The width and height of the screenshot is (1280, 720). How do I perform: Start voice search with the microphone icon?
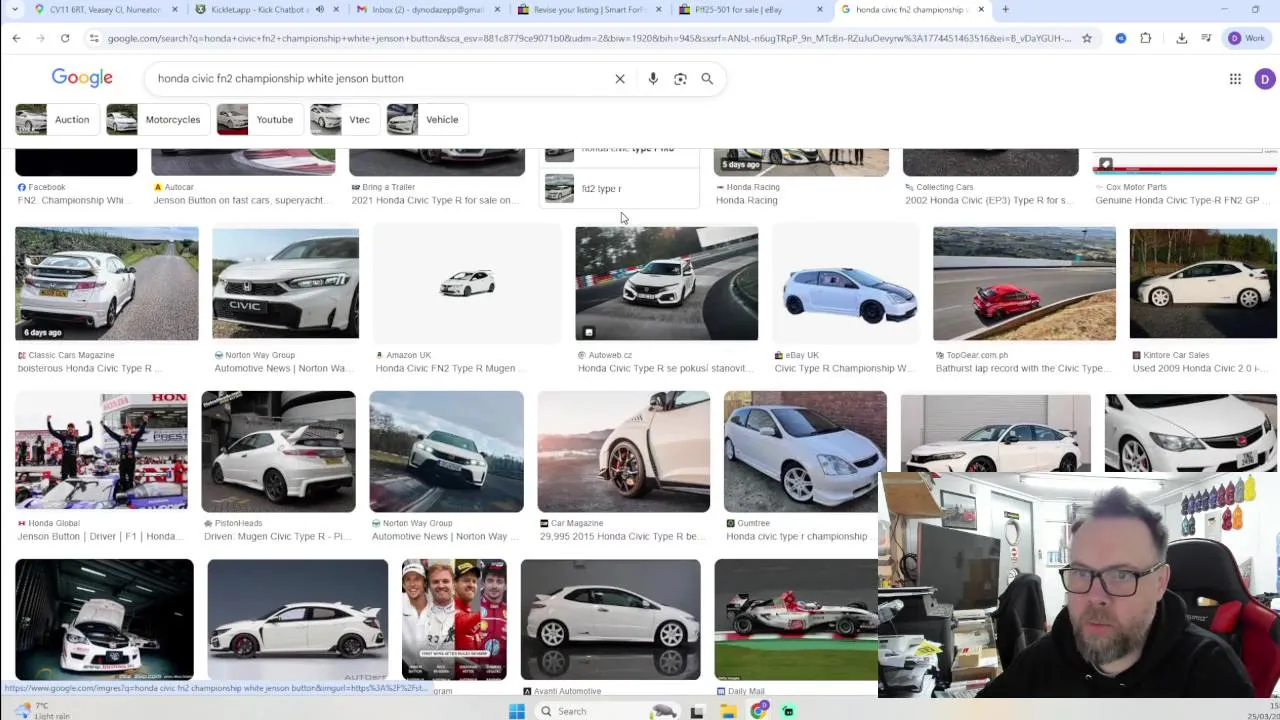coord(653,78)
